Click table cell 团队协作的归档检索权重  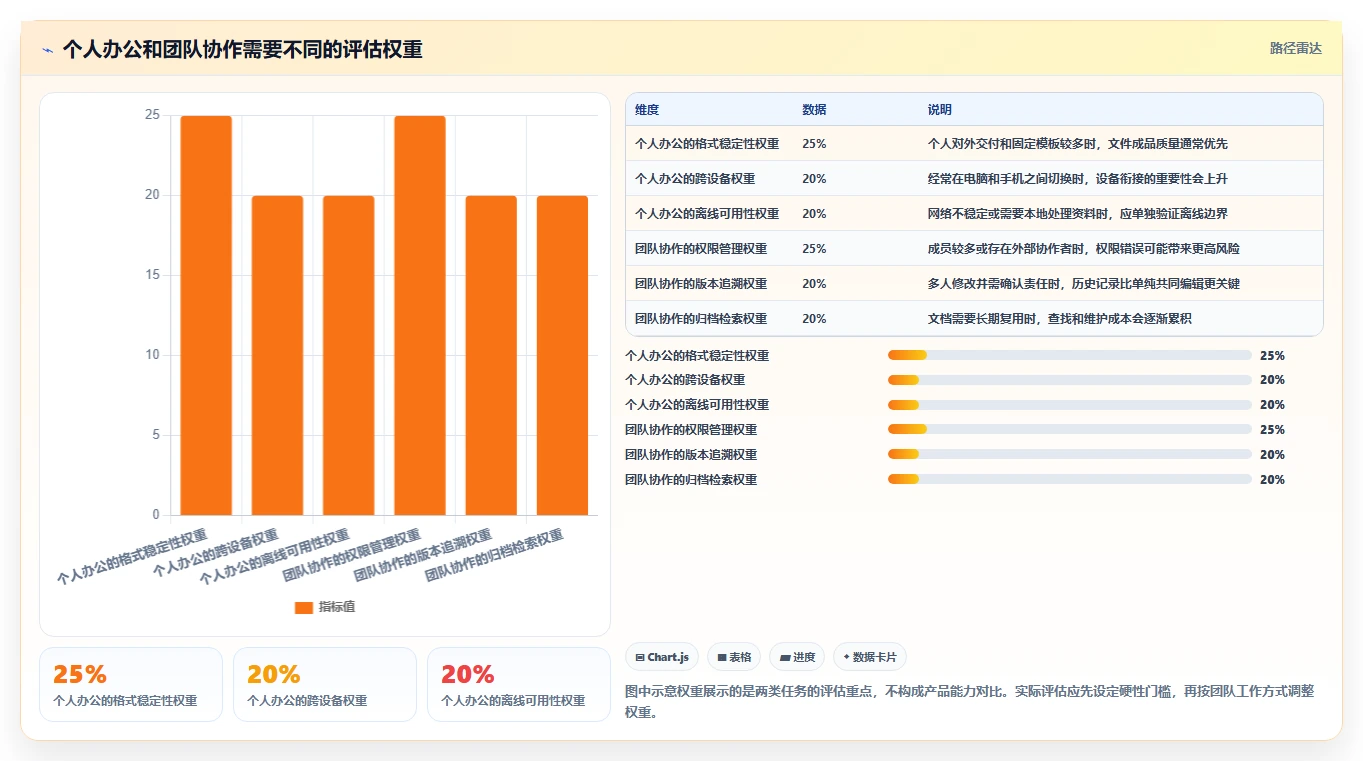coord(701,319)
